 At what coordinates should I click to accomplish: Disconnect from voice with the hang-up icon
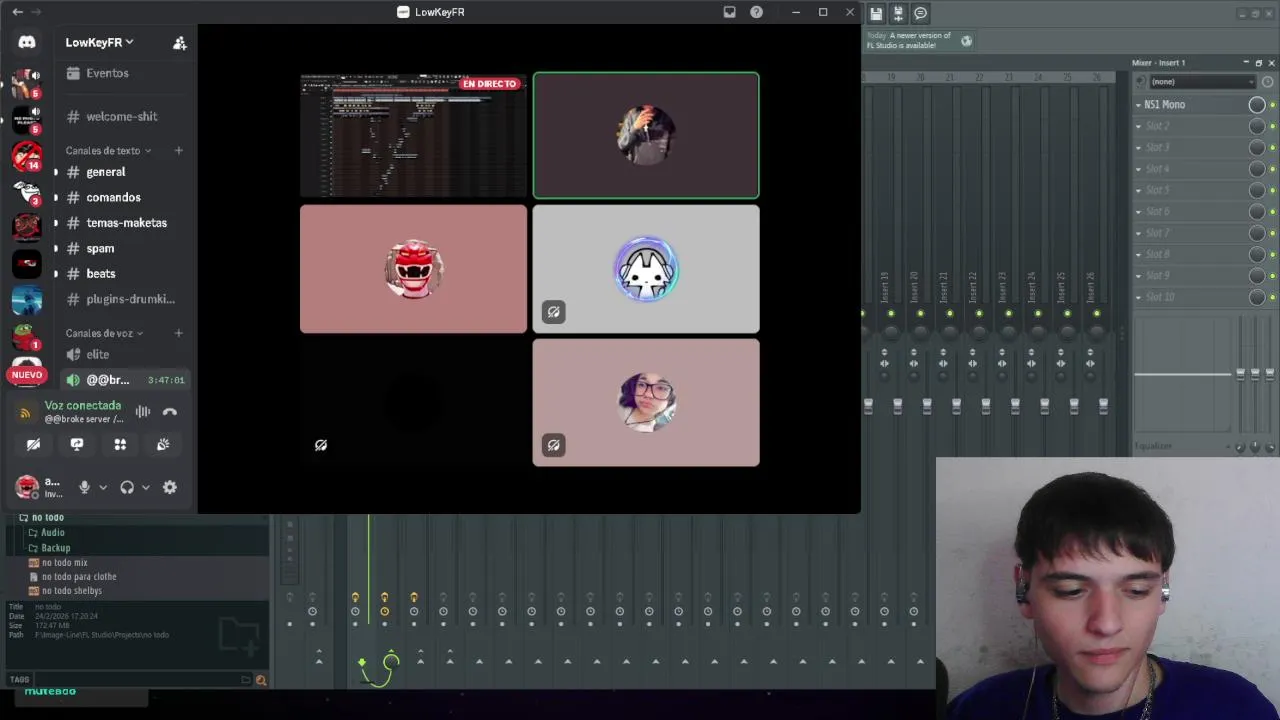click(170, 412)
